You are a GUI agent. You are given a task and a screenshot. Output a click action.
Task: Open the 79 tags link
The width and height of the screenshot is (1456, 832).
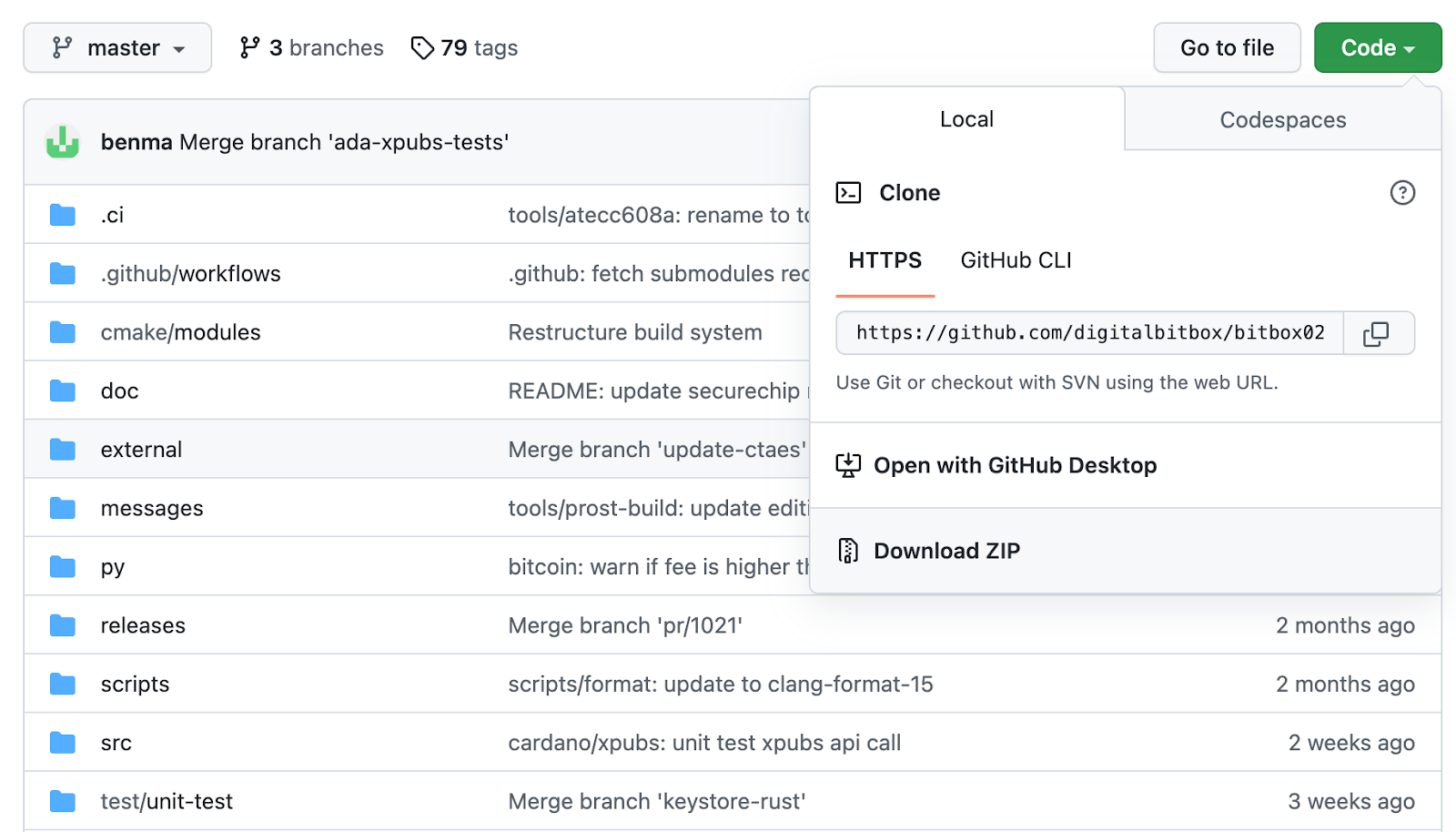pos(465,48)
